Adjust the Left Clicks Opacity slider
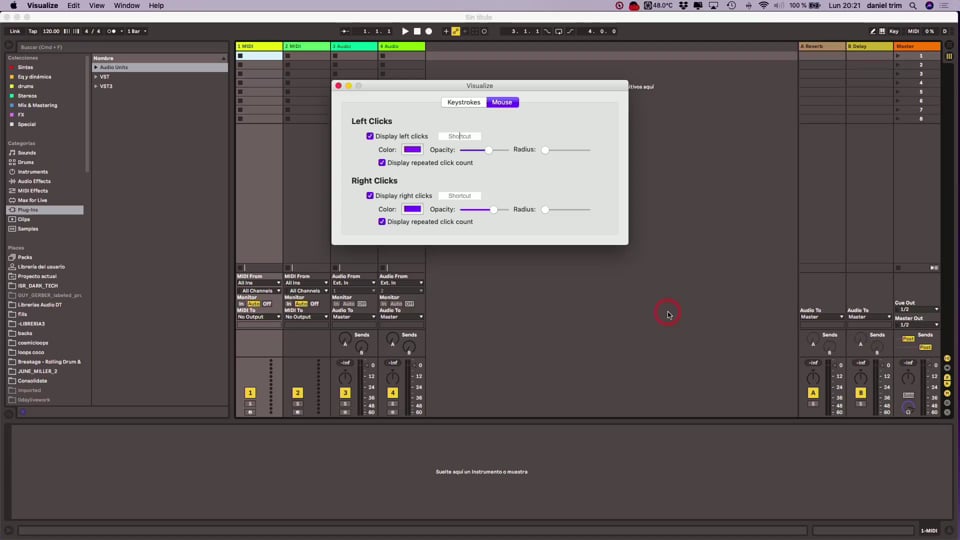This screenshot has width=960, height=540. [484, 150]
